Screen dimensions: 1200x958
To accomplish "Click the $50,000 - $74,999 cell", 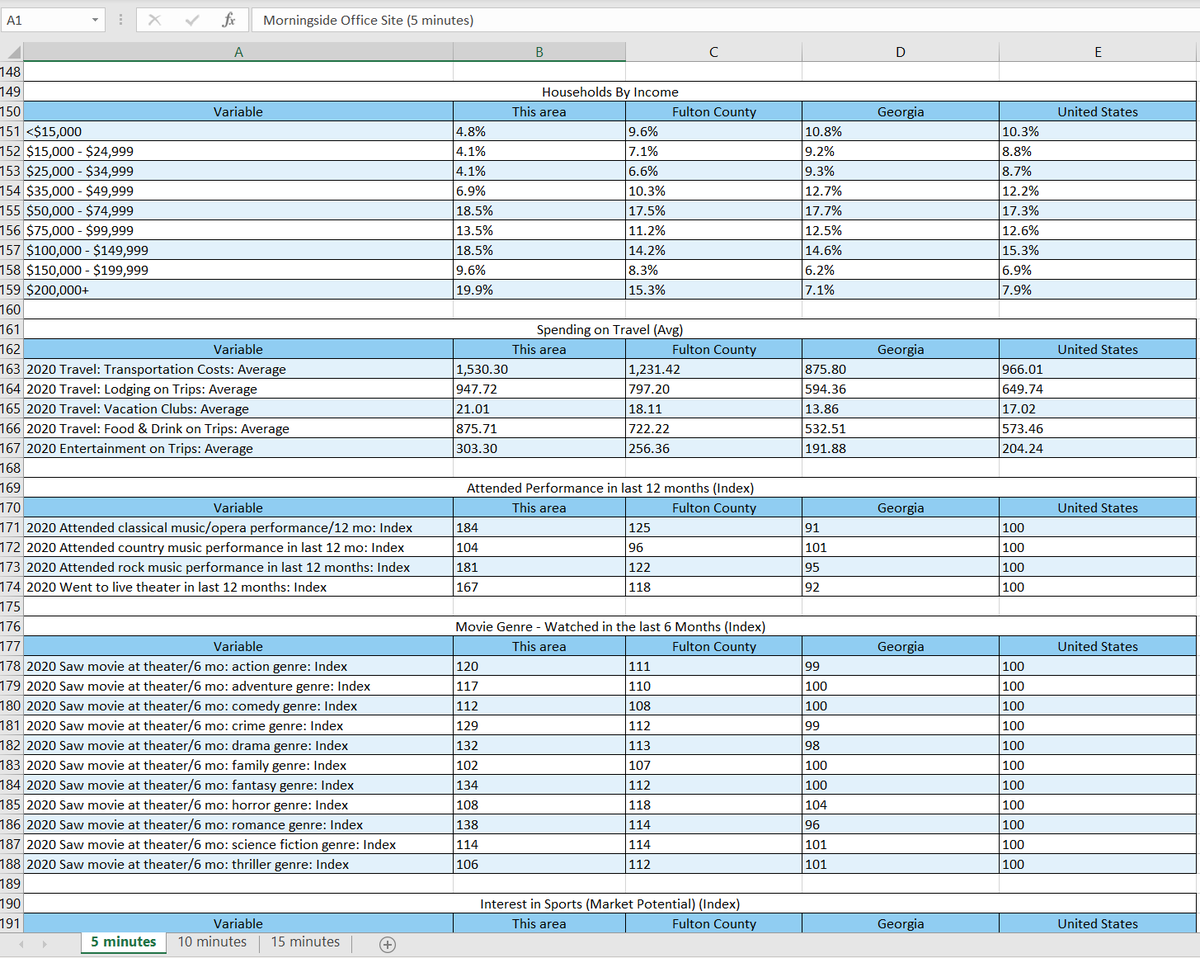I will (x=238, y=211).
